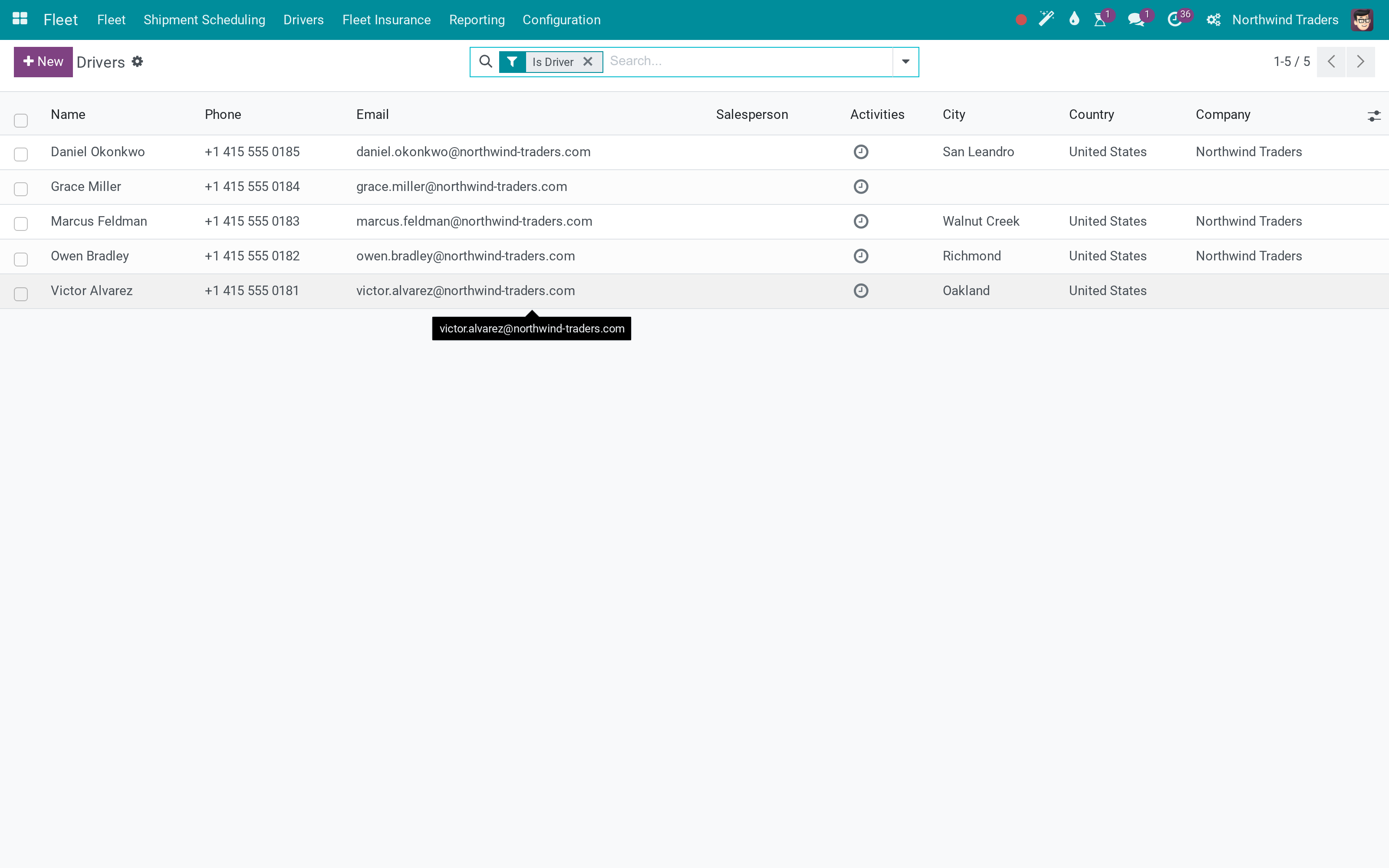Open activity clock for Owen Bradley
Image resolution: width=1389 pixels, height=868 pixels.
point(861,256)
